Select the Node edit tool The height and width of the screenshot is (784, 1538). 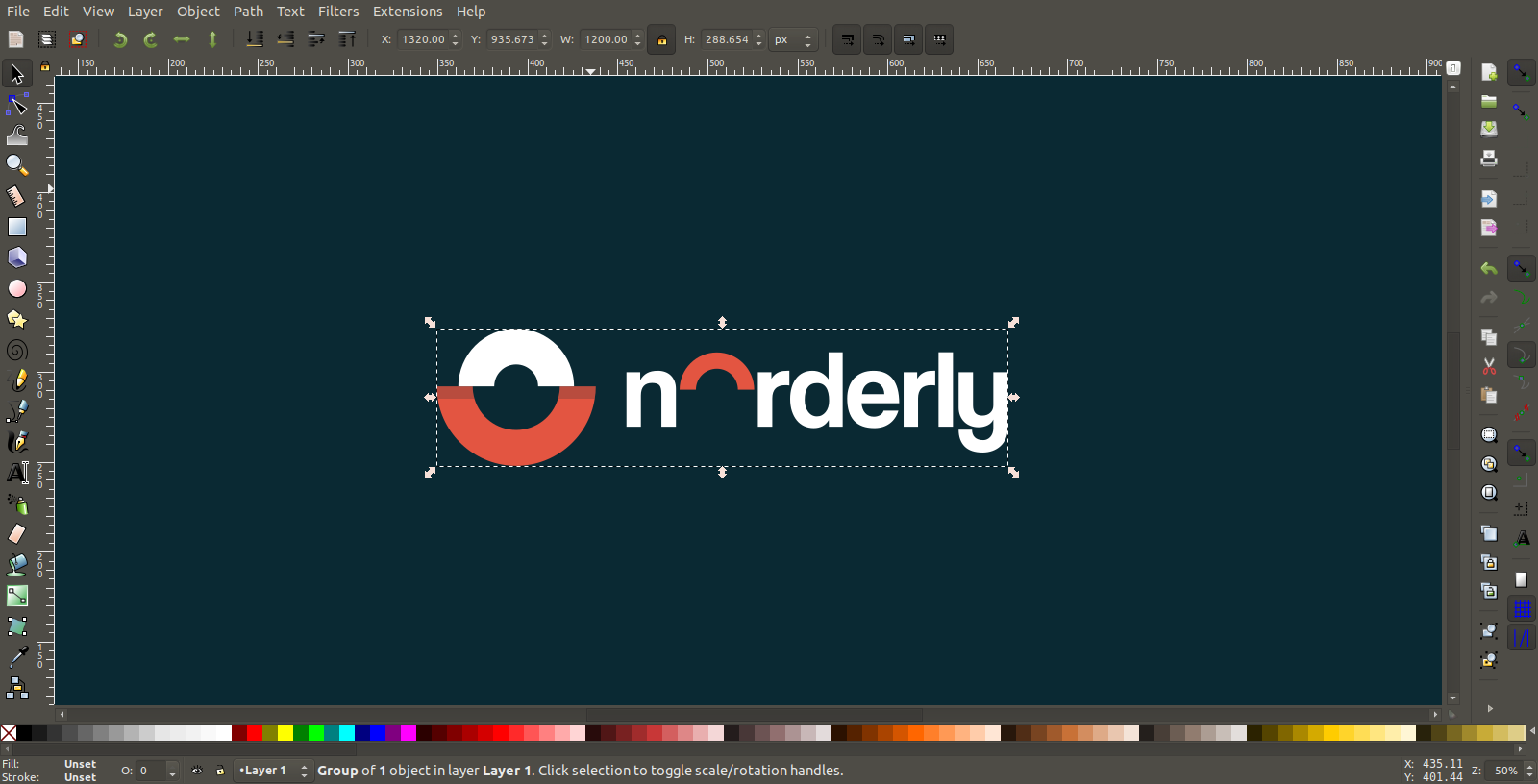pyautogui.click(x=17, y=104)
